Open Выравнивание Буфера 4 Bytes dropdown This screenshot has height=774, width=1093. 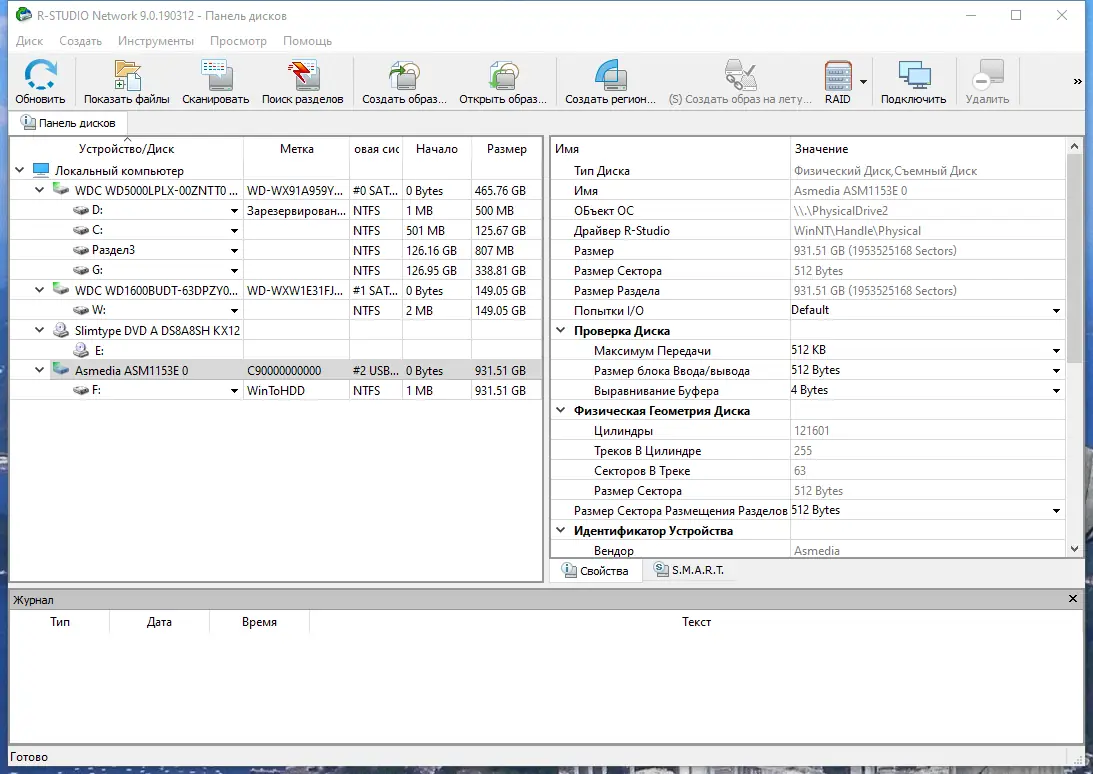pos(1056,391)
